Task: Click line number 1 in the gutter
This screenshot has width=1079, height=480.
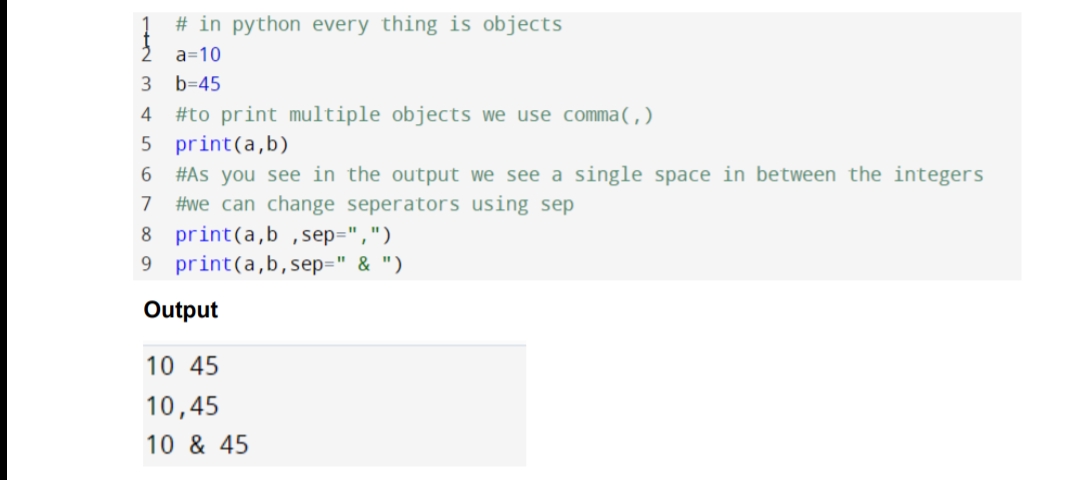Action: (146, 25)
